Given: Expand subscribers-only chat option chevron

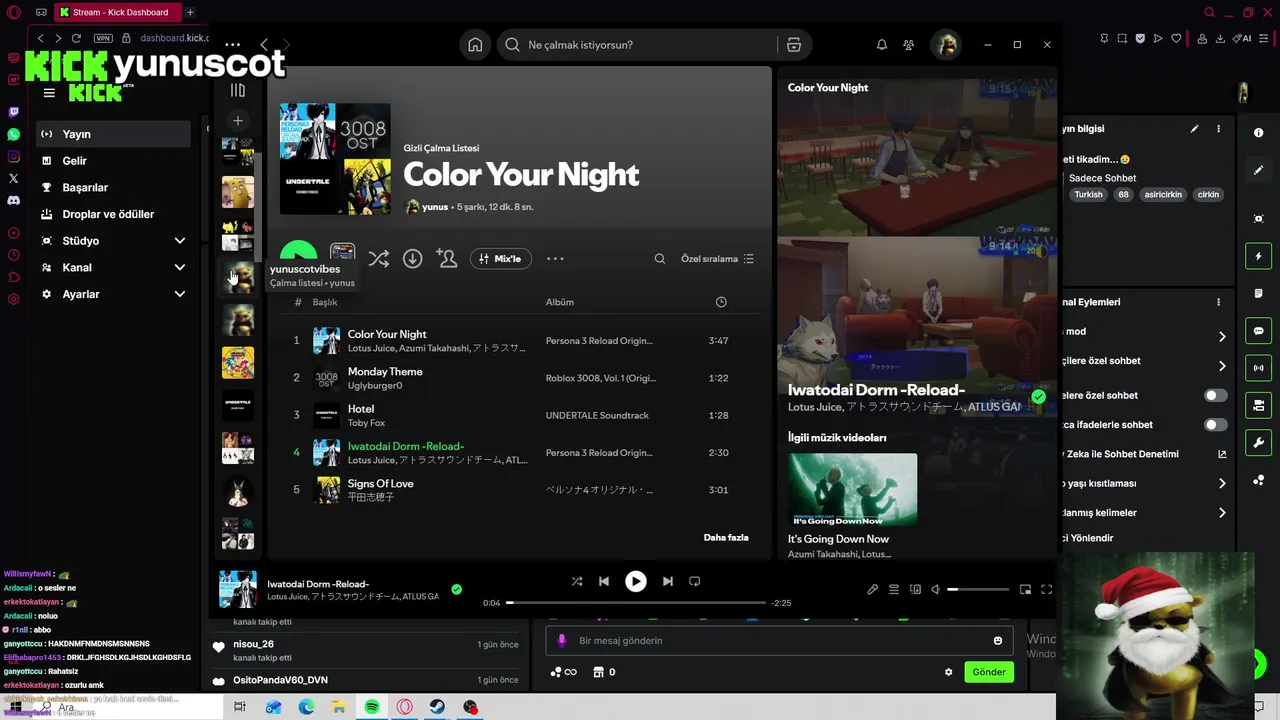Looking at the screenshot, I should [1222, 366].
